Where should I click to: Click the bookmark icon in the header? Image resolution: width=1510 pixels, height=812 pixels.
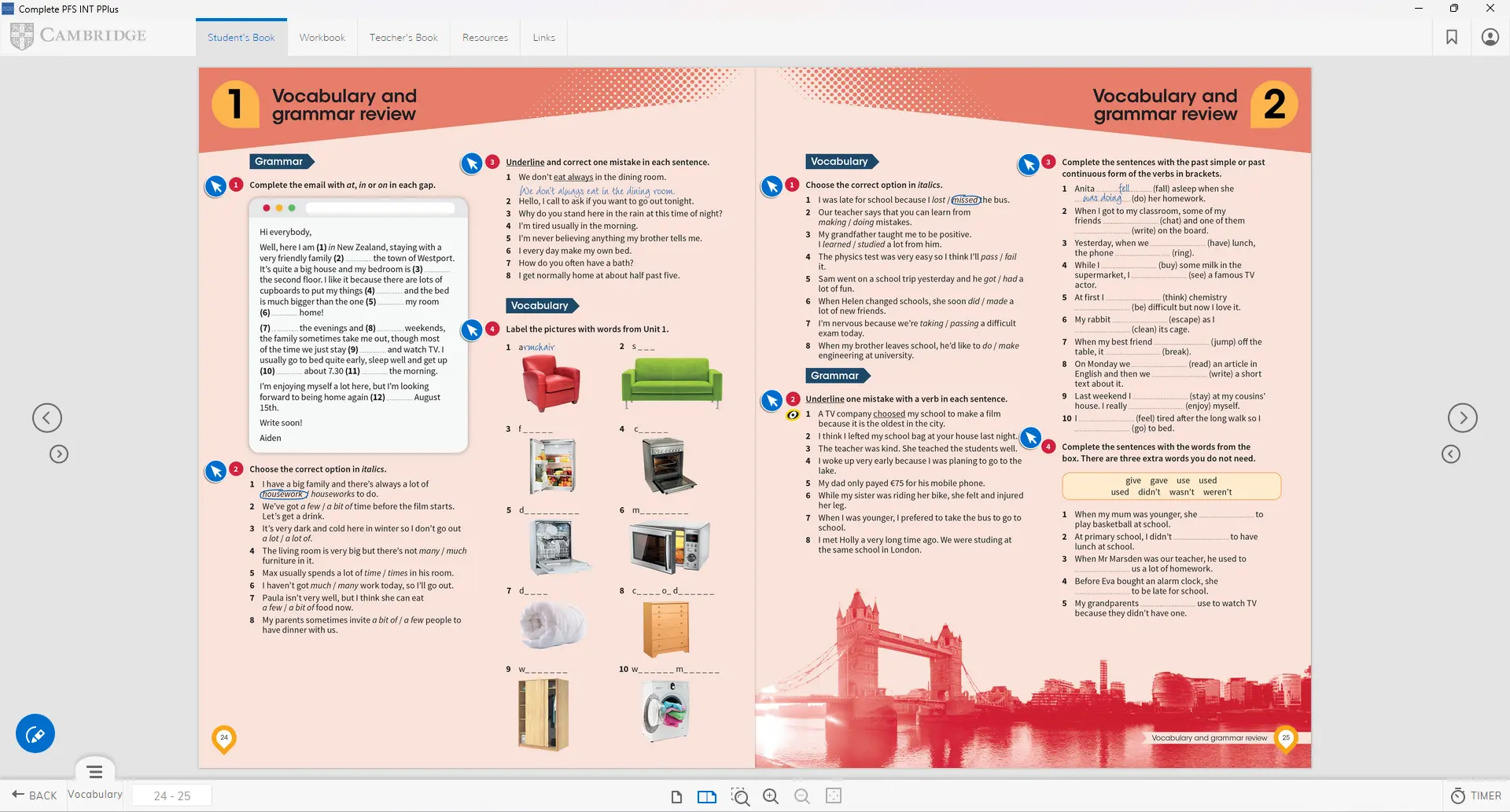pyautogui.click(x=1452, y=37)
